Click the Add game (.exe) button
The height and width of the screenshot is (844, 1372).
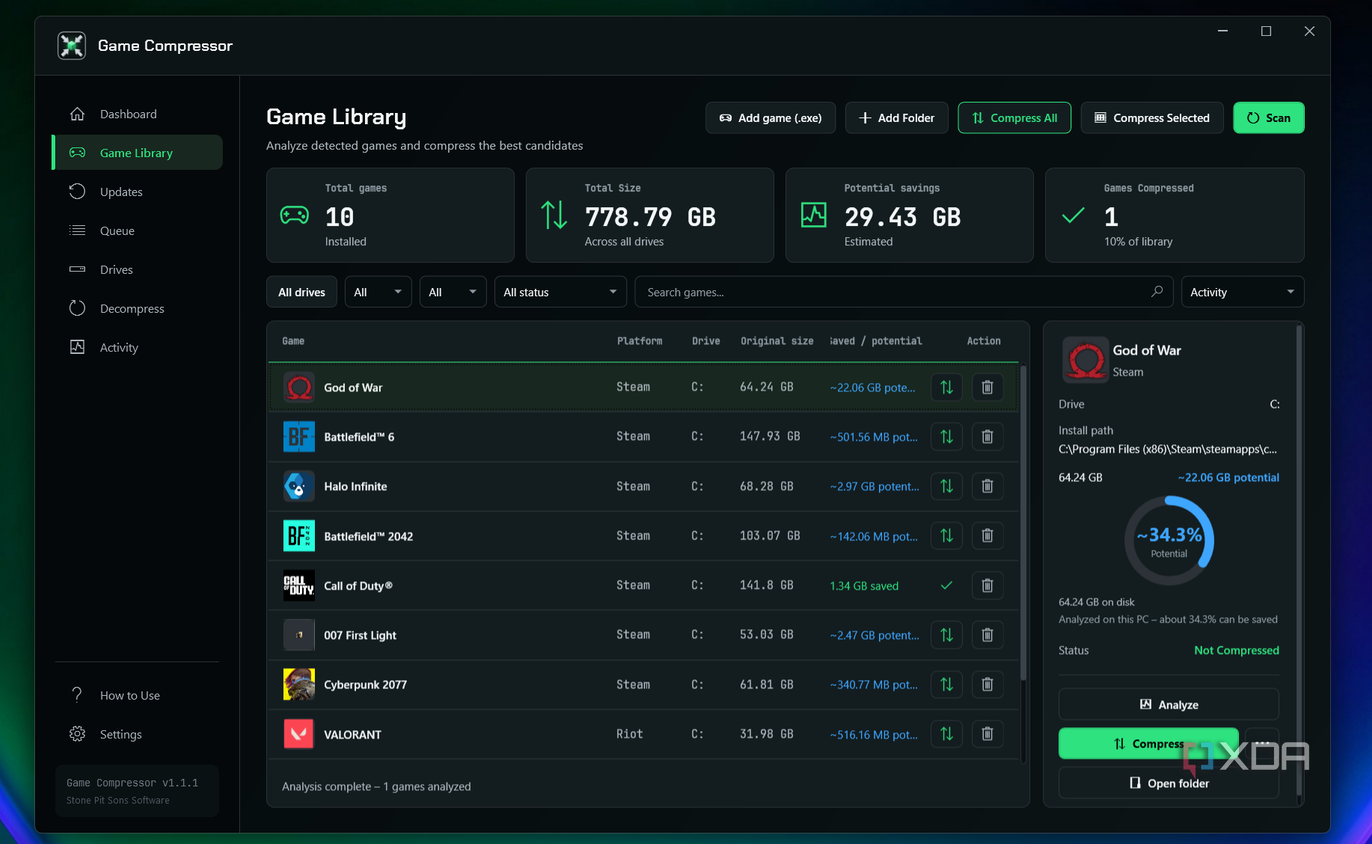pos(770,118)
